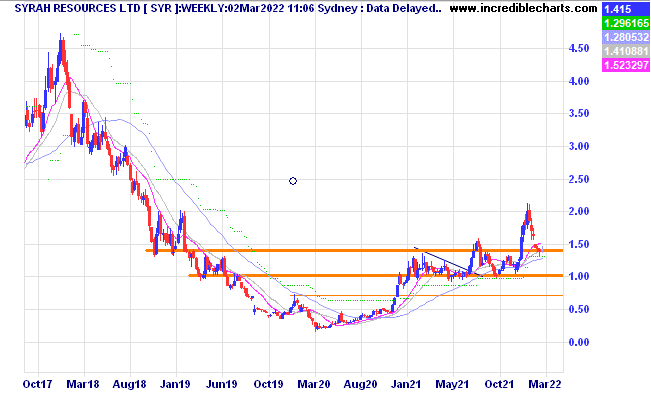This screenshot has width=651, height=395.
Task: Click the Oct21 date axis label
Action: click(x=499, y=384)
